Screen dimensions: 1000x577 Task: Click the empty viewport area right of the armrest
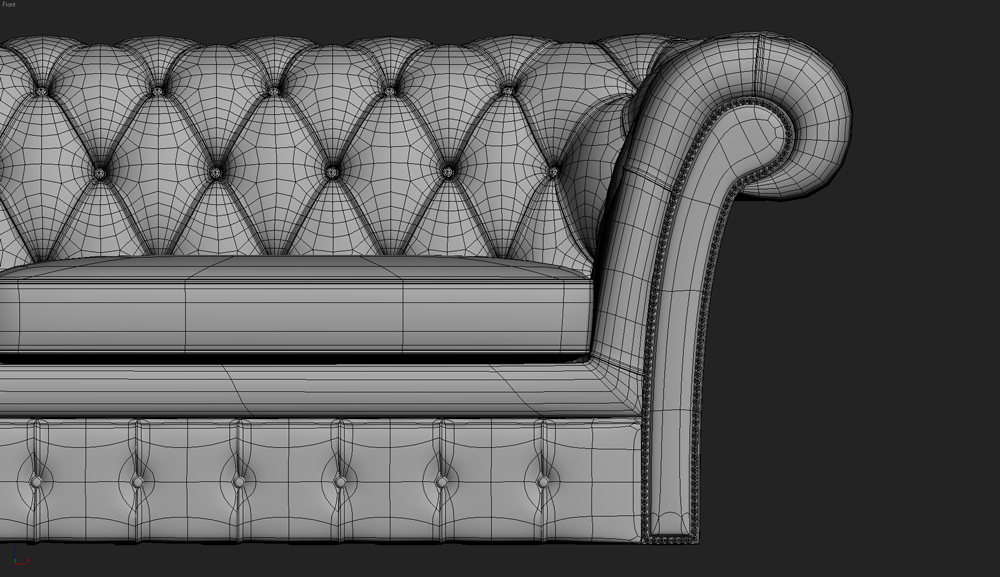coord(900,350)
